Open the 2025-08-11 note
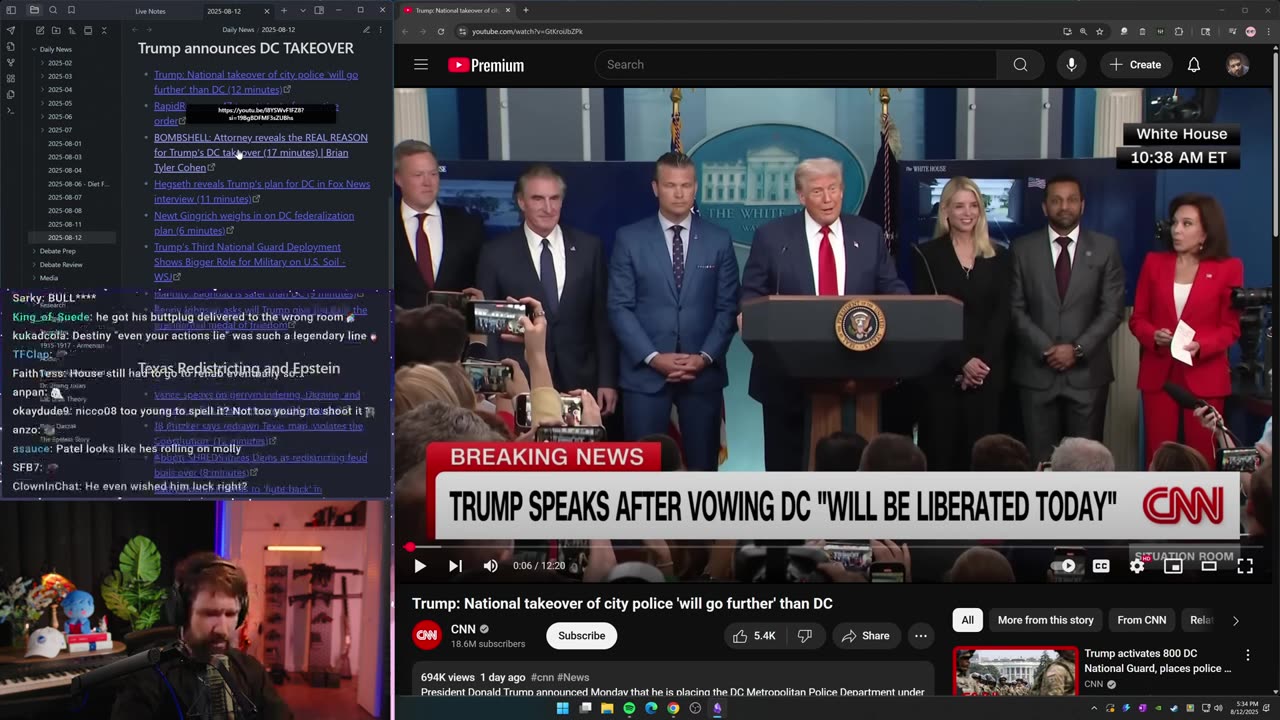1280x720 pixels. point(65,224)
